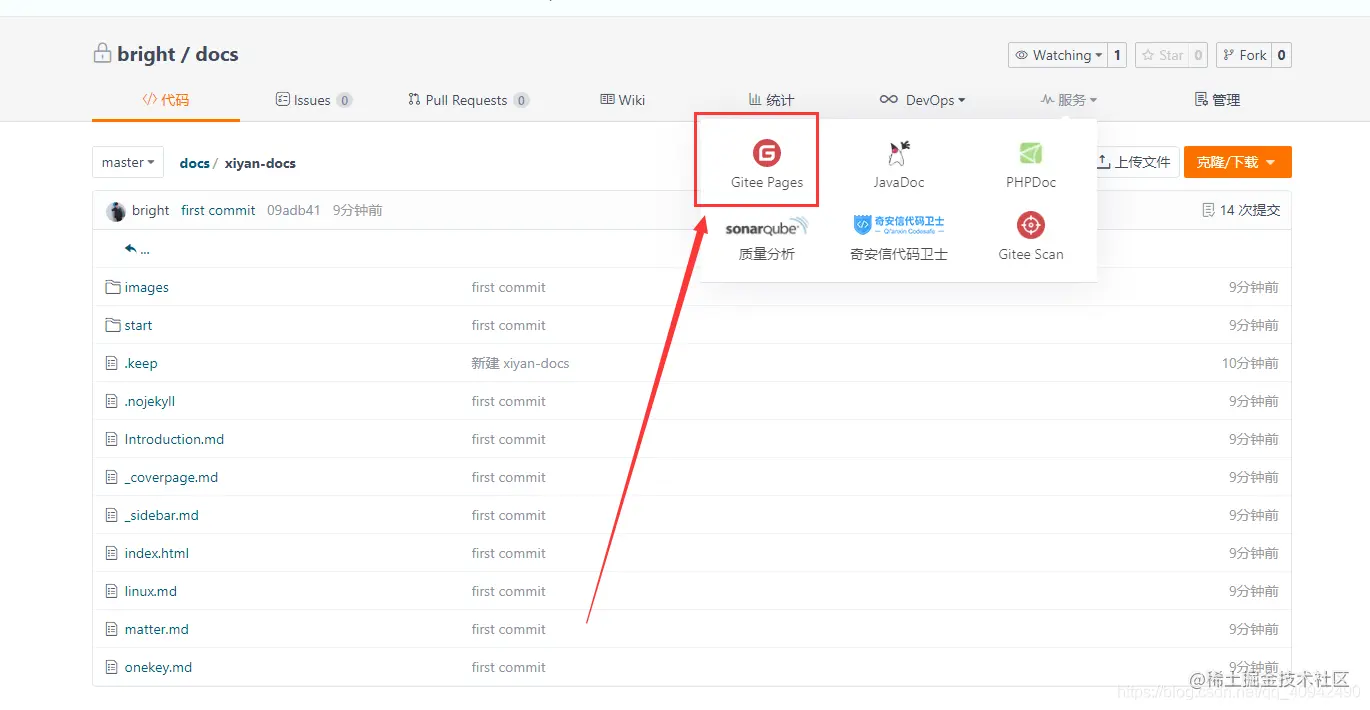Open the JavaDoc service icon

click(898, 153)
